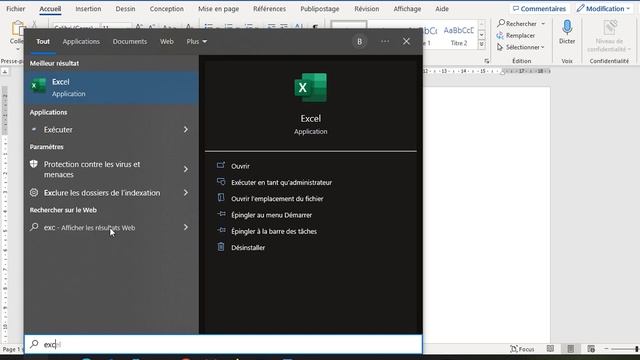Open the Aide tab in Word

point(442,9)
